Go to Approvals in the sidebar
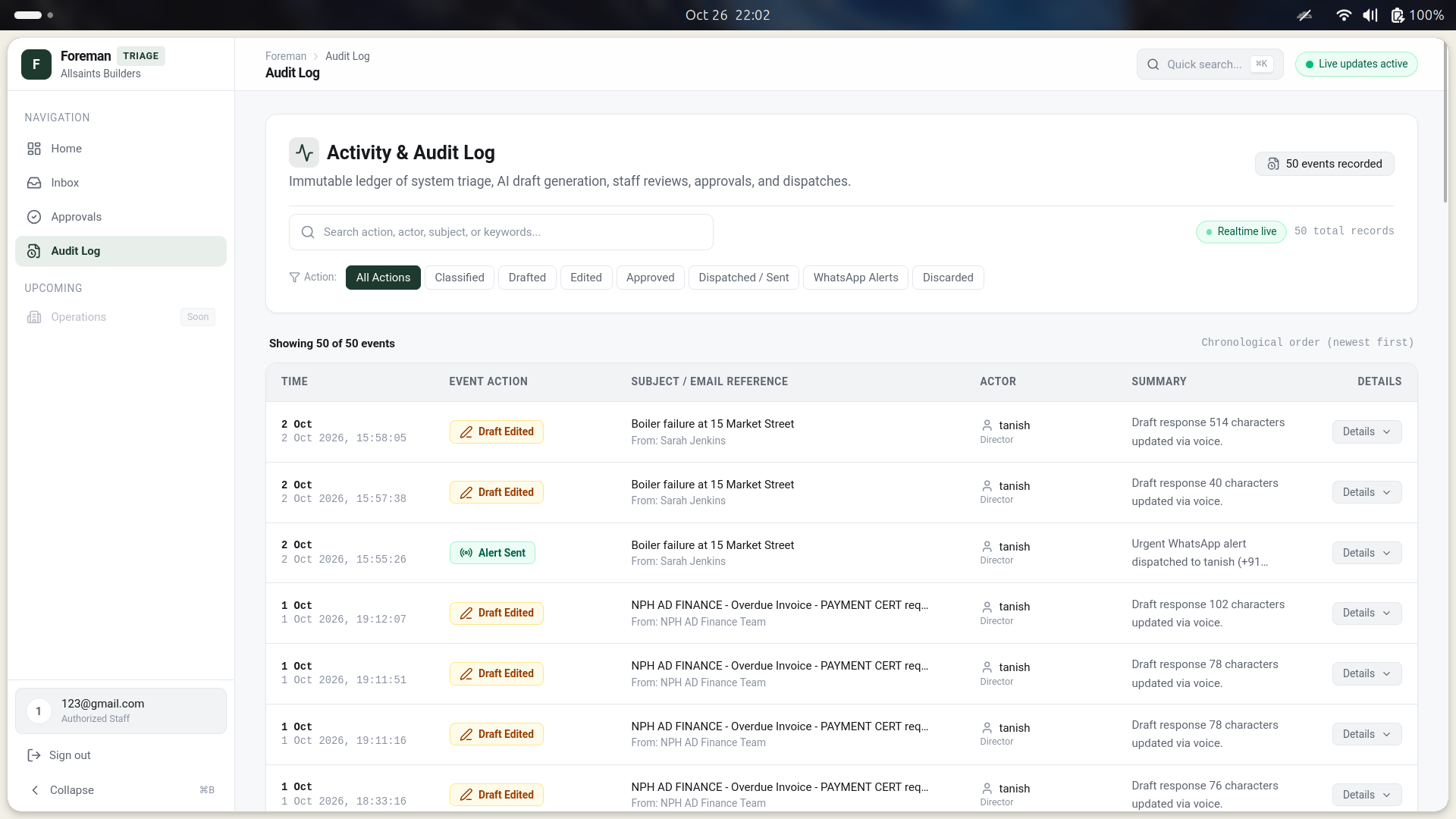1456x819 pixels. click(121, 217)
